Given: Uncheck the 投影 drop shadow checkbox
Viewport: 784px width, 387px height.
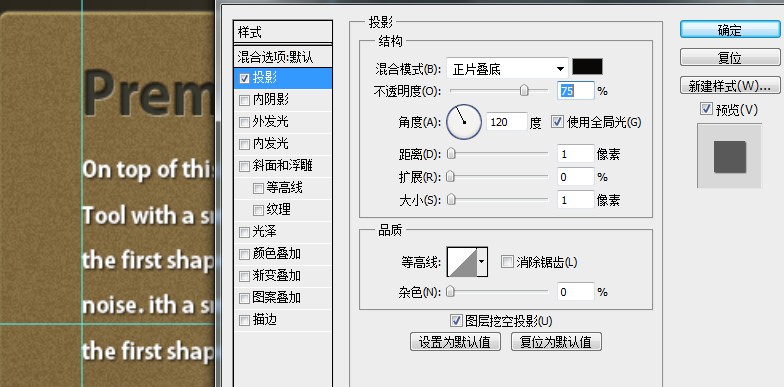Looking at the screenshot, I should click(x=244, y=78).
